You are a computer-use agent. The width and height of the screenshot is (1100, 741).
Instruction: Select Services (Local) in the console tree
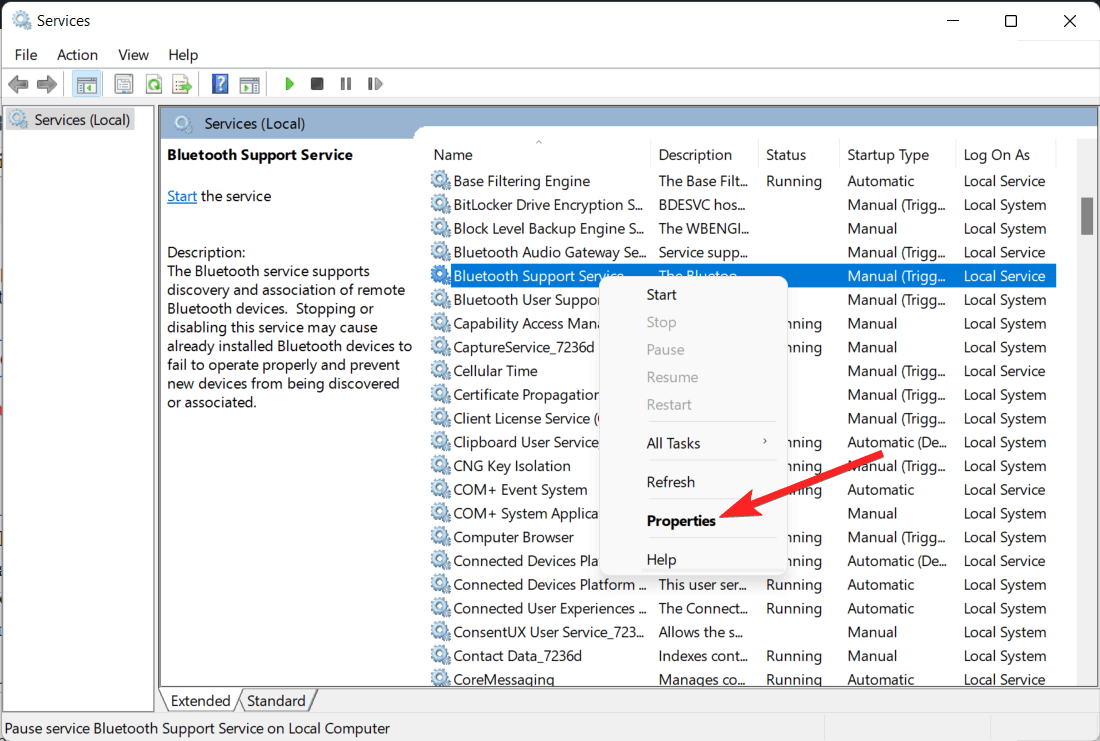82,120
